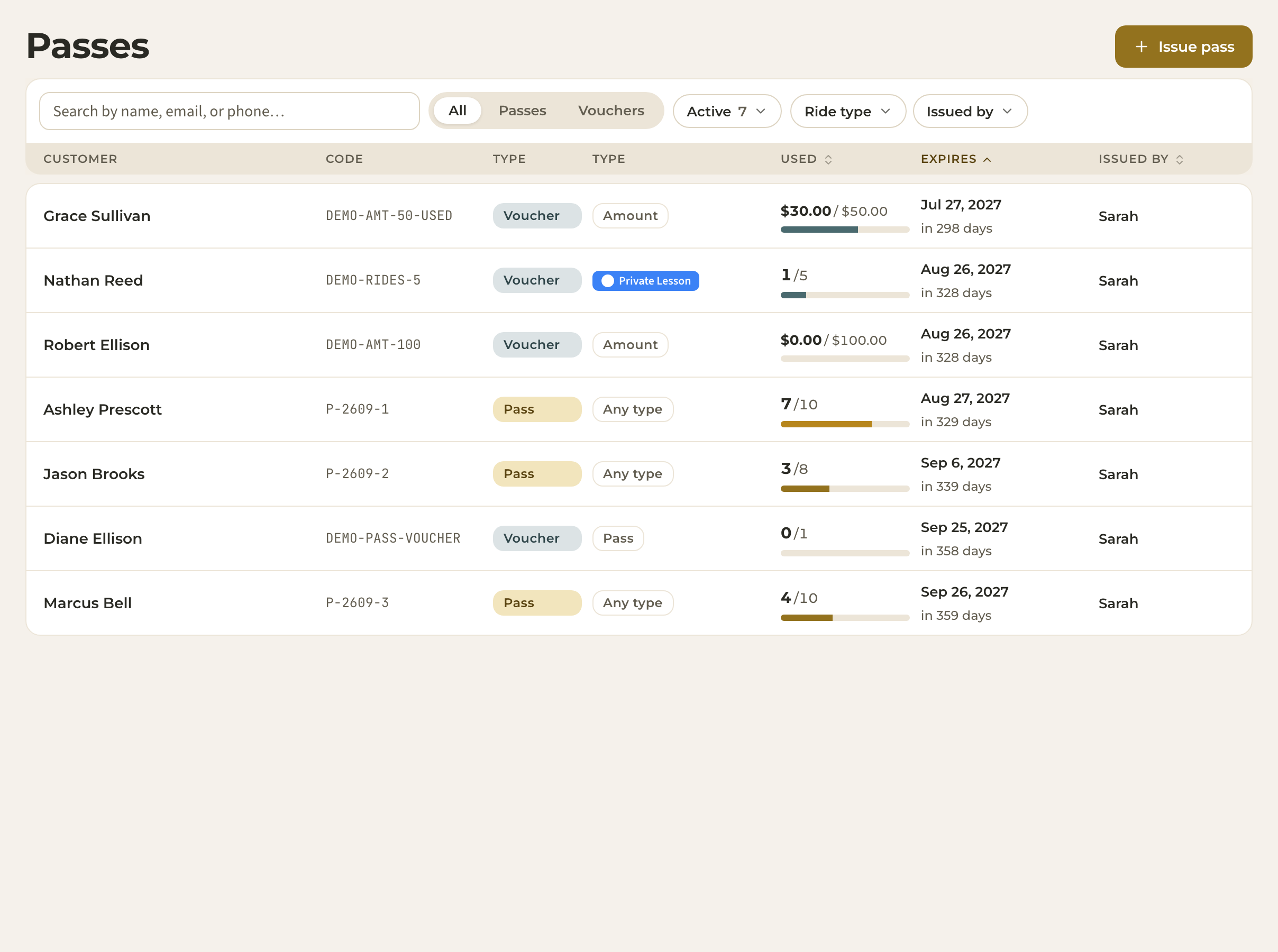Click Ashley Prescott's 7/10 usage bar

845,424
